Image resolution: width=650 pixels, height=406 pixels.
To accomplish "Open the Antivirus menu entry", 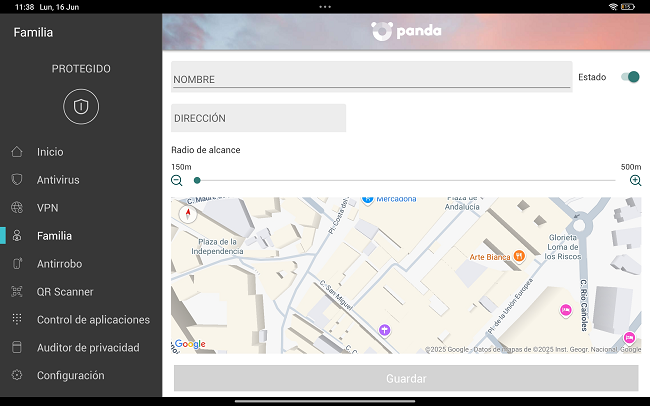I will 58,180.
